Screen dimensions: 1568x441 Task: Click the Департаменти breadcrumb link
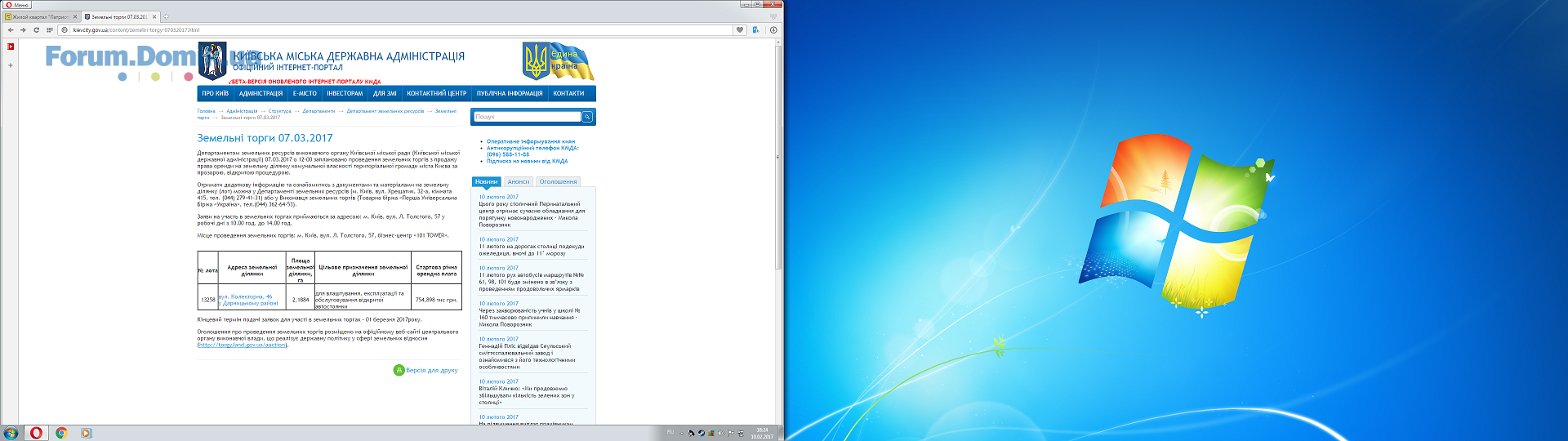(318, 111)
